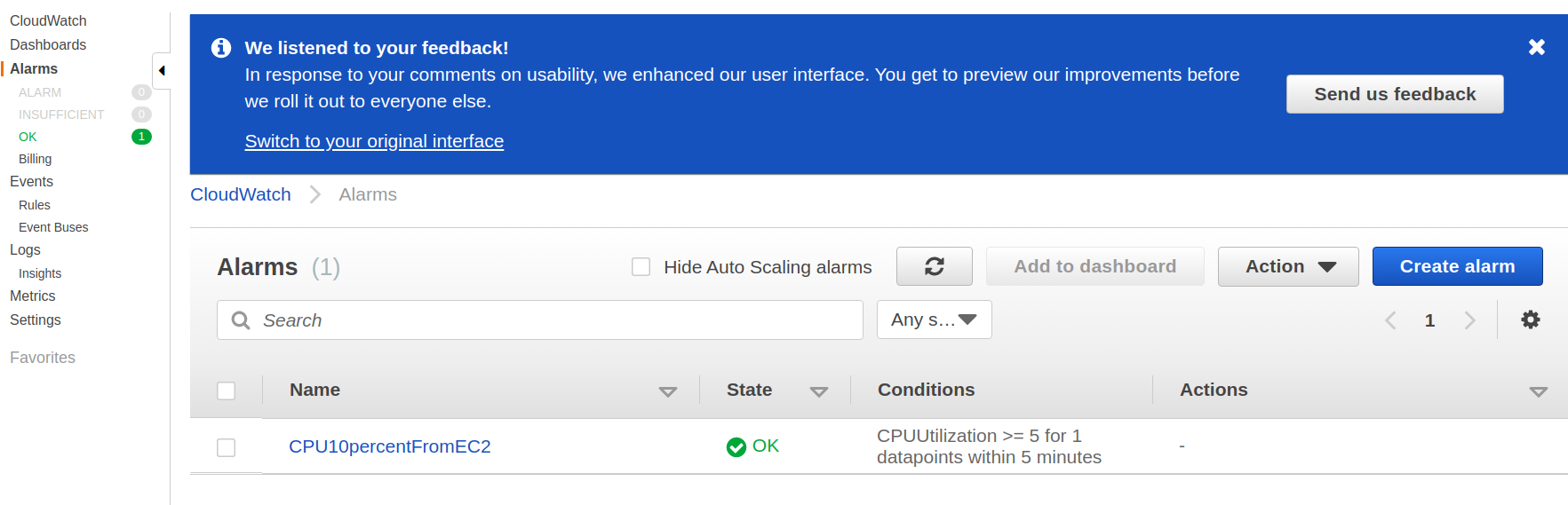The height and width of the screenshot is (505, 1568).
Task: Open Insights under Logs
Action: (x=40, y=273)
